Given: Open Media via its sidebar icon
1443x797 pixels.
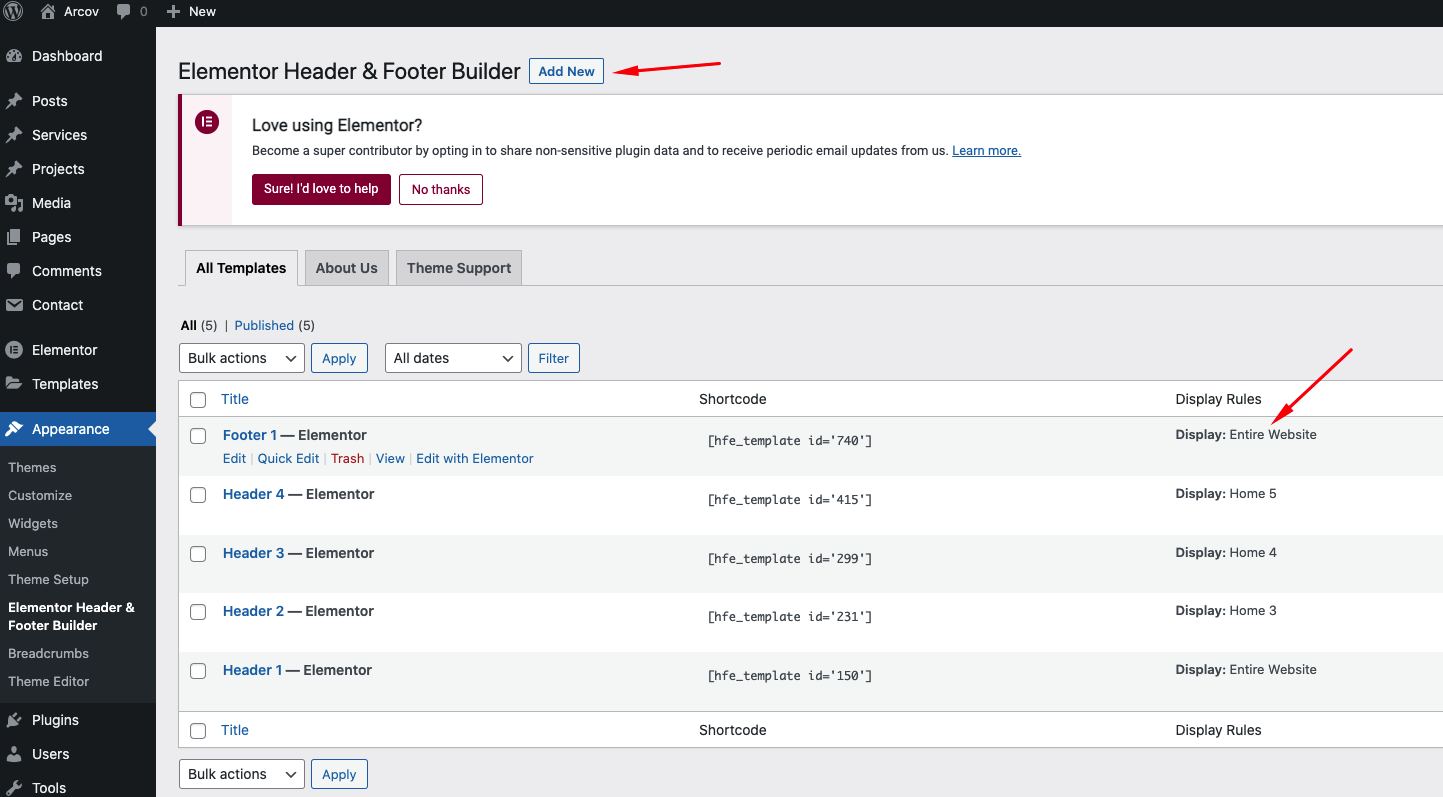Looking at the screenshot, I should 14,203.
